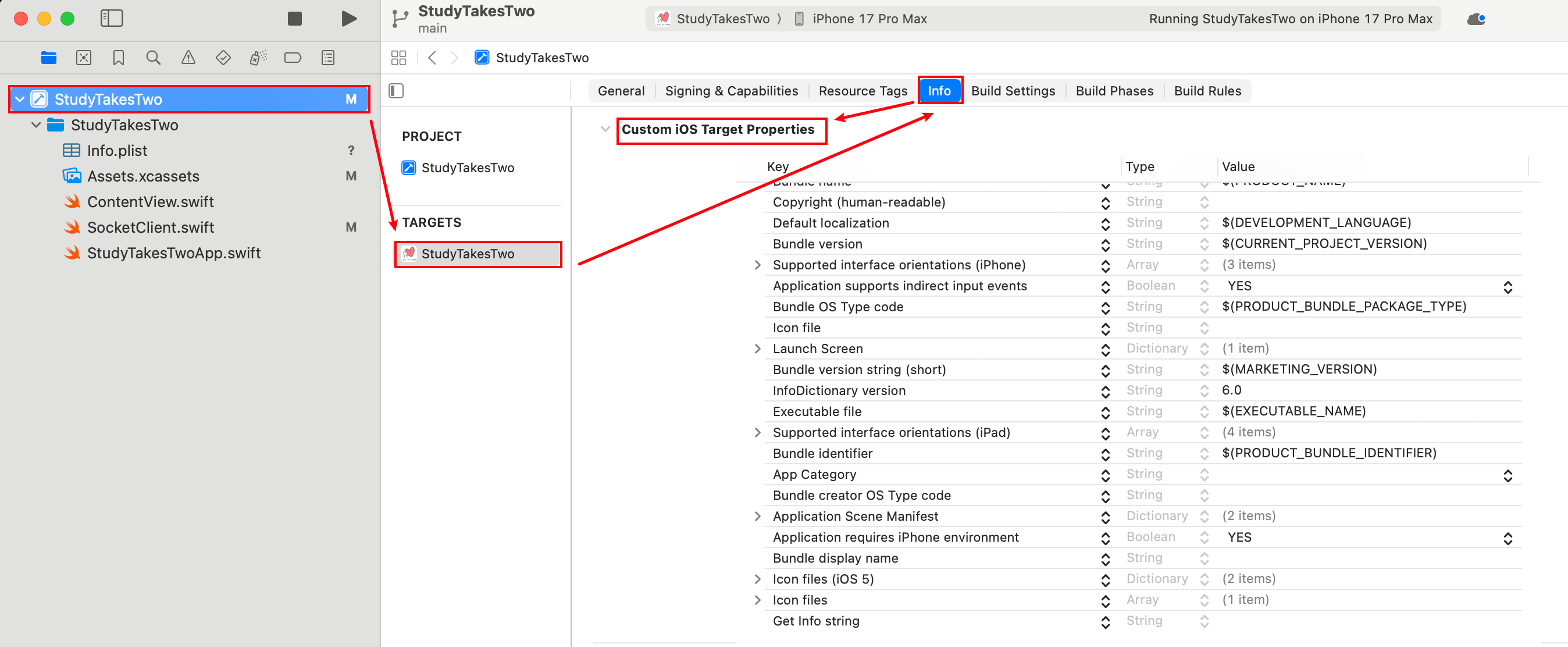This screenshot has height=647, width=1568.
Task: Expand the Launch Screen dictionary row
Action: tap(757, 349)
